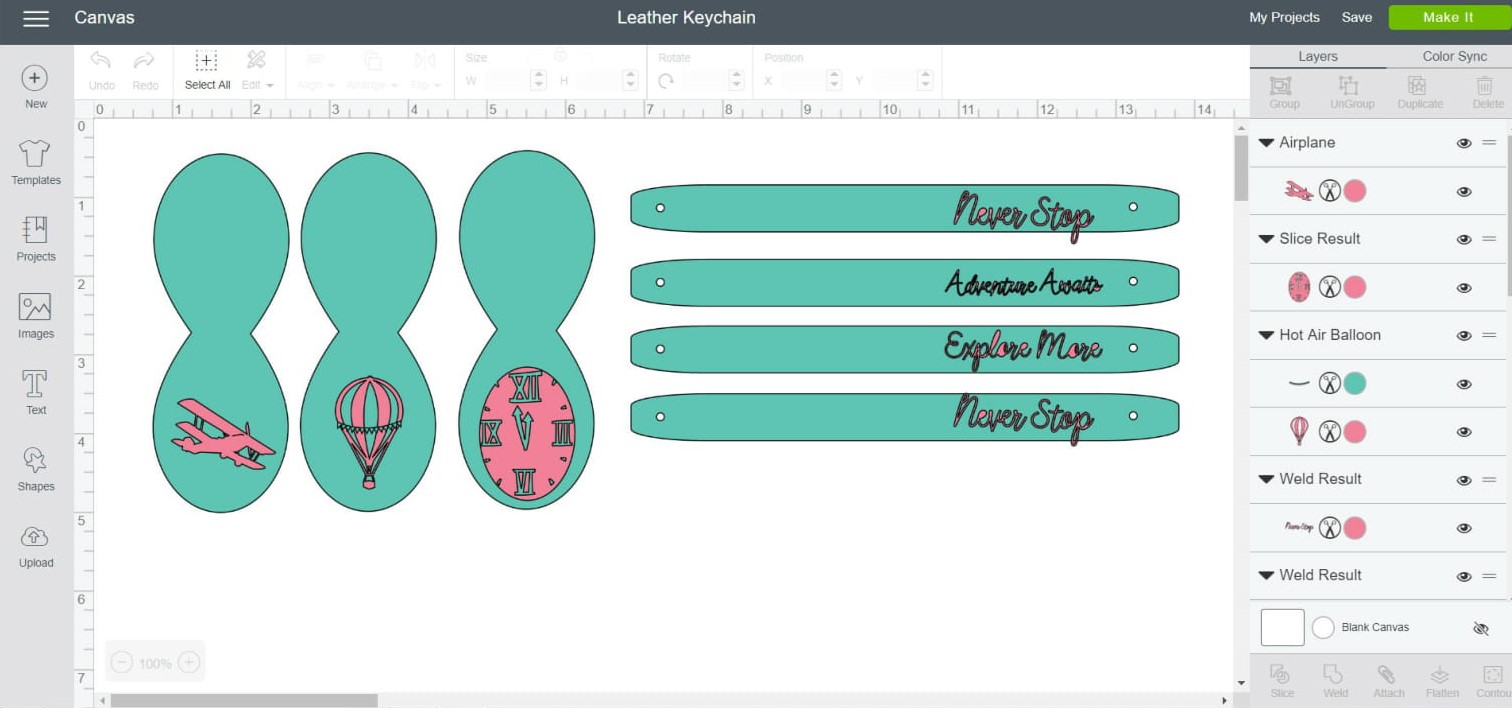Duplicate using the Layers panel icon
This screenshot has width=1512, height=708.
1419,91
